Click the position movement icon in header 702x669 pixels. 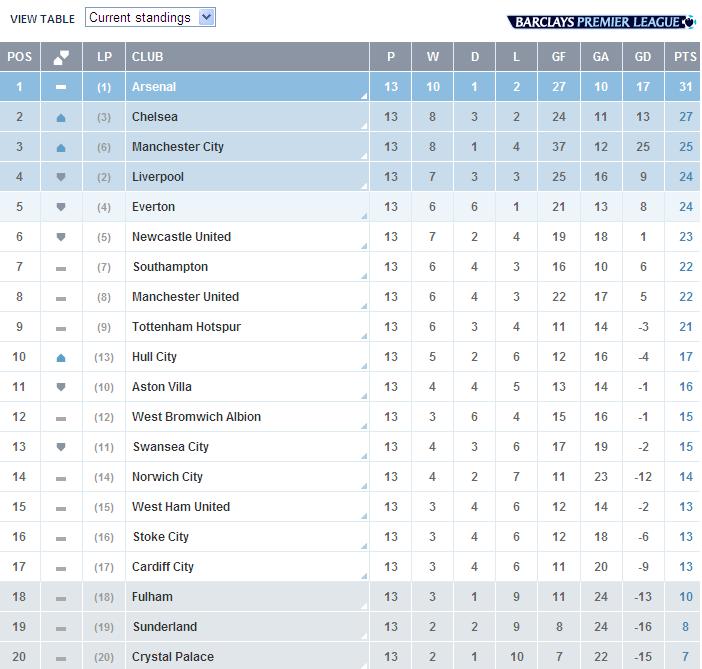[x=62, y=57]
